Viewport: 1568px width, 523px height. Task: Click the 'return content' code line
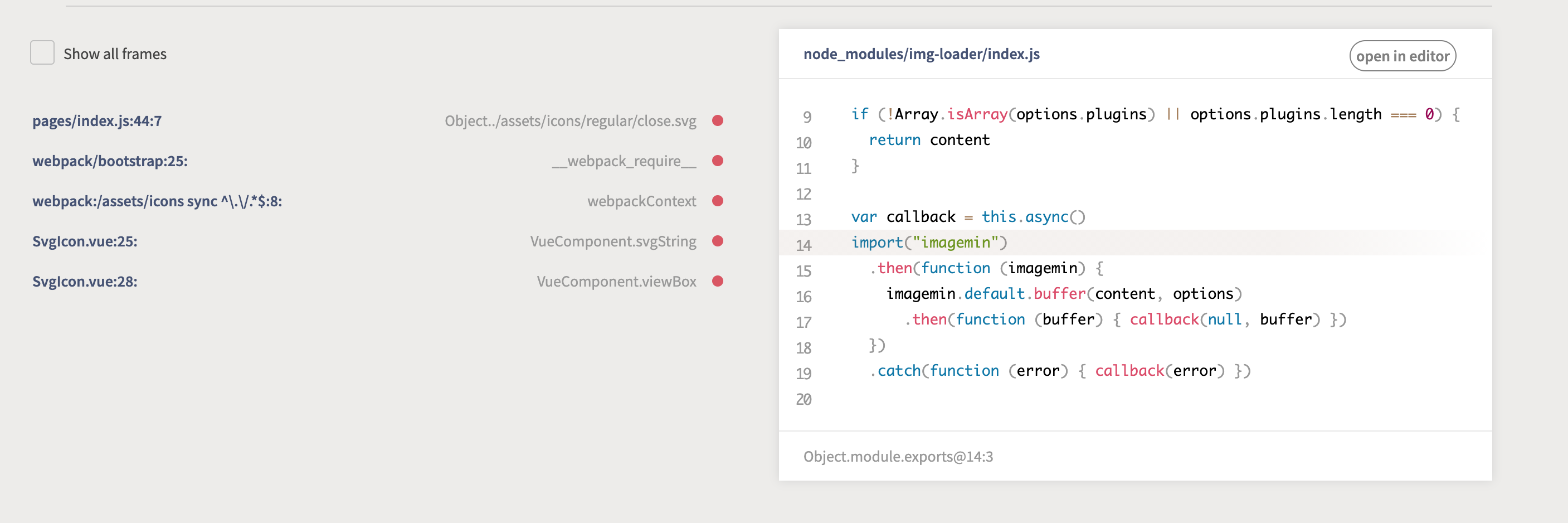tap(929, 140)
